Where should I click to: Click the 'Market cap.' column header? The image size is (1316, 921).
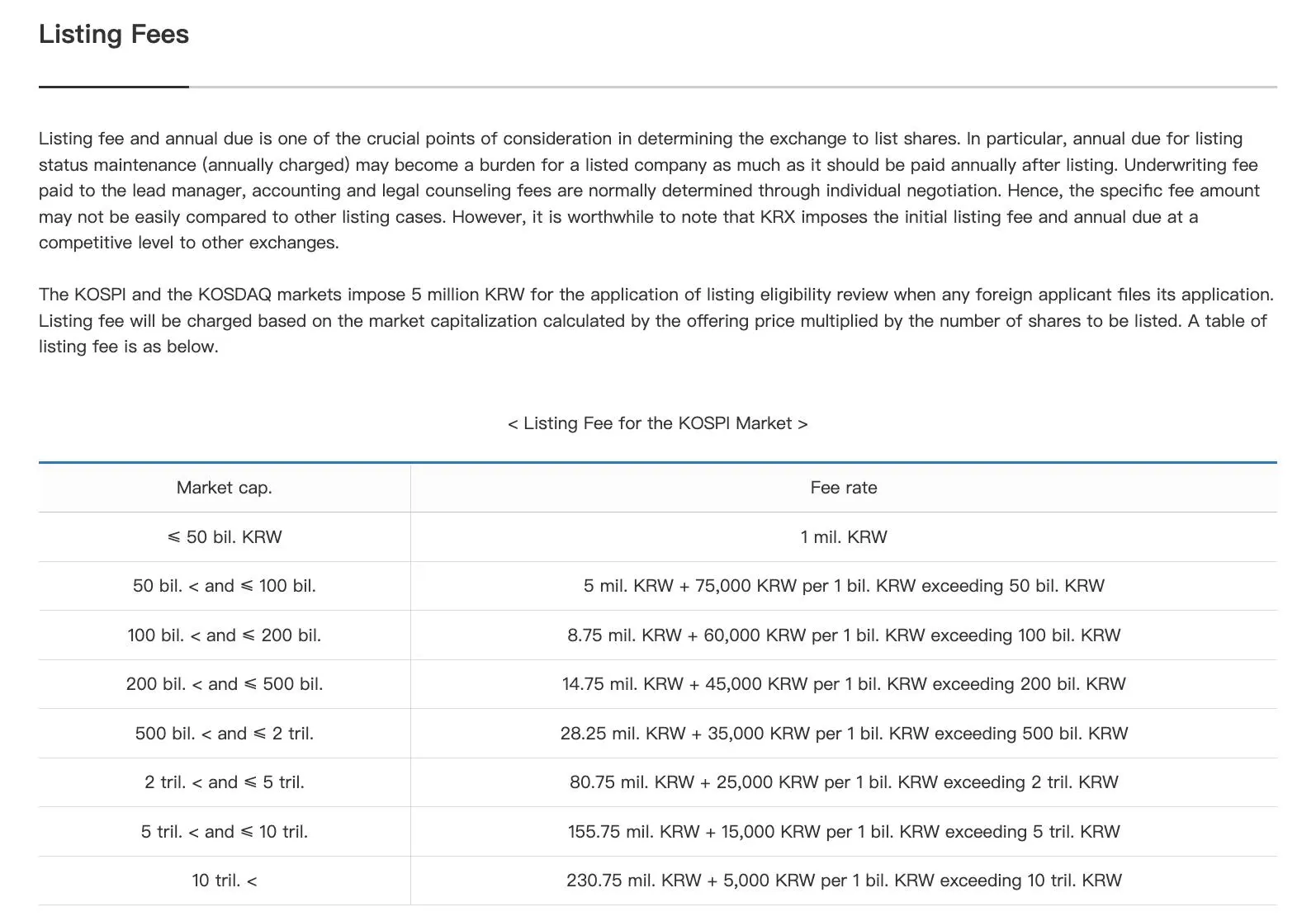pos(225,488)
